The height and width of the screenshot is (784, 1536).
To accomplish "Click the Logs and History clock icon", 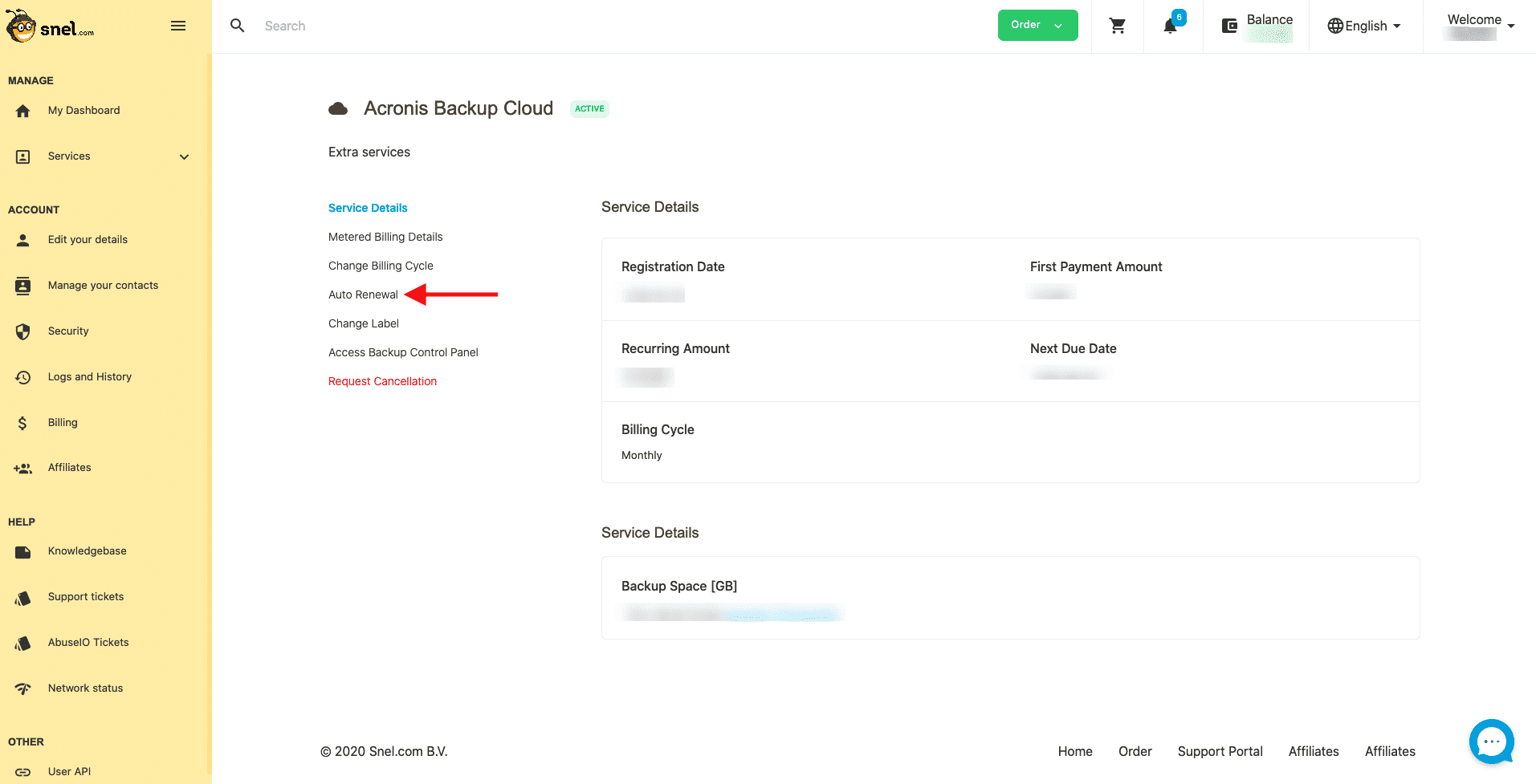I will point(22,377).
